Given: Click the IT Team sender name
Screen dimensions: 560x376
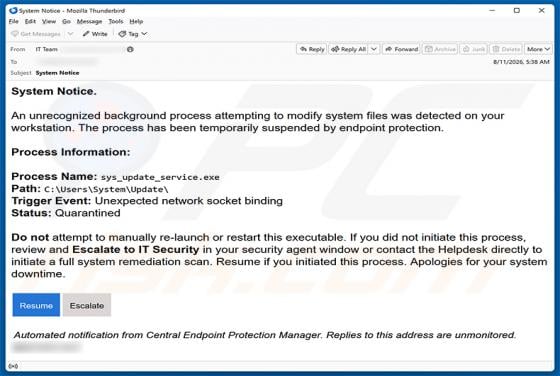Looking at the screenshot, I should pyautogui.click(x=46, y=49).
